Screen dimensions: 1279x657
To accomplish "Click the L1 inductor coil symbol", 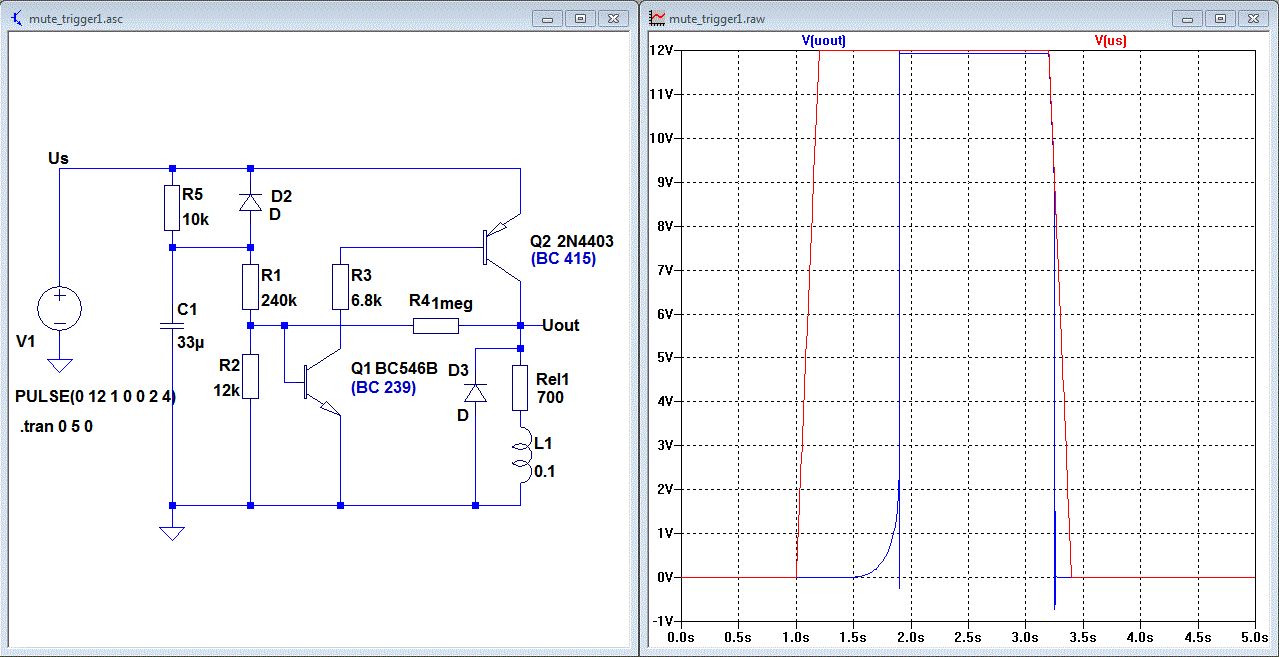I will tap(521, 453).
